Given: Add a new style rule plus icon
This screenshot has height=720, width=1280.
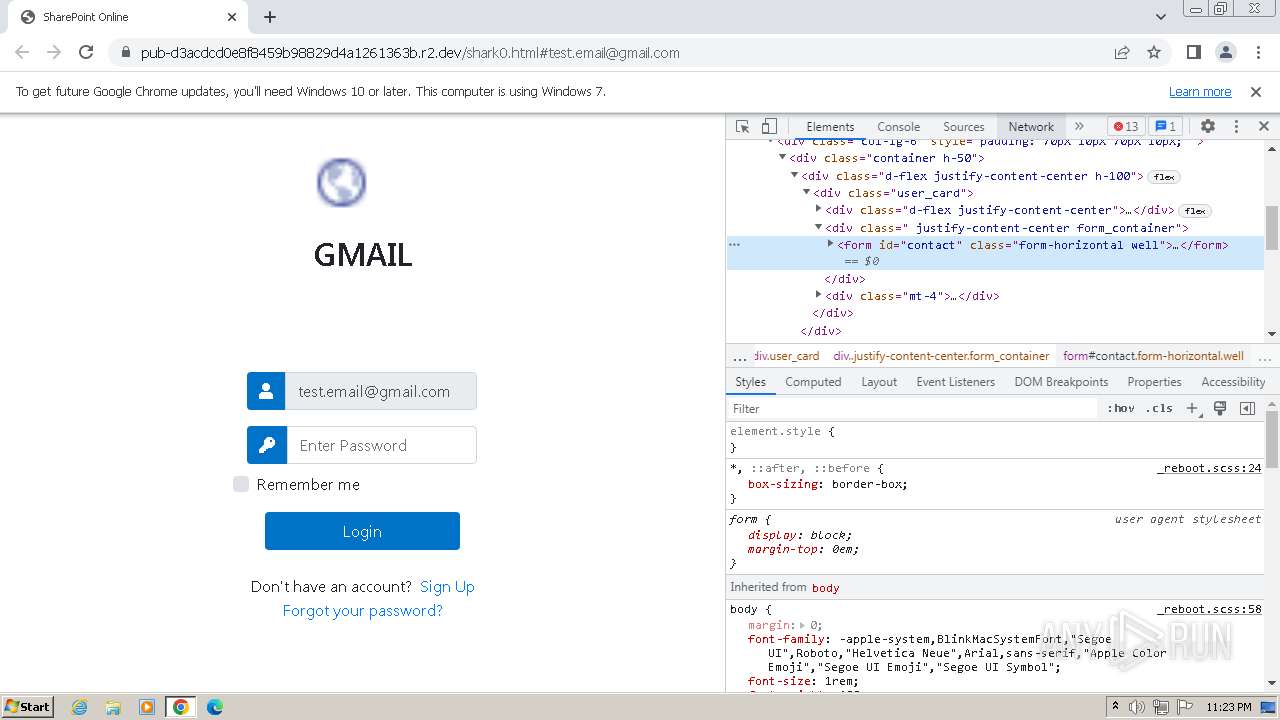Looking at the screenshot, I should pos(1192,408).
